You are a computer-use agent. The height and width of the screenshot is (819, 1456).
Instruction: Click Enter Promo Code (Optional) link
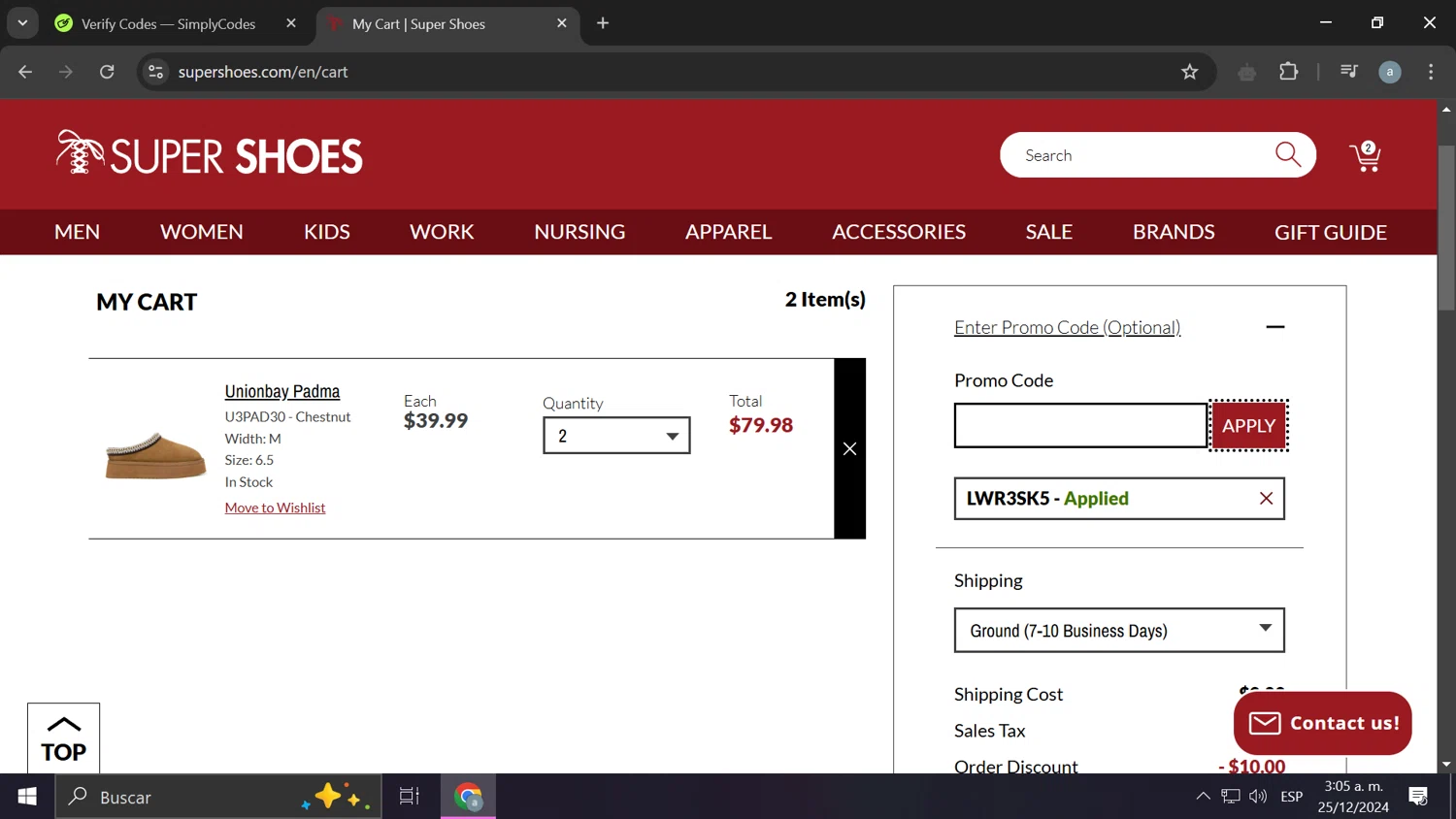point(1067,327)
